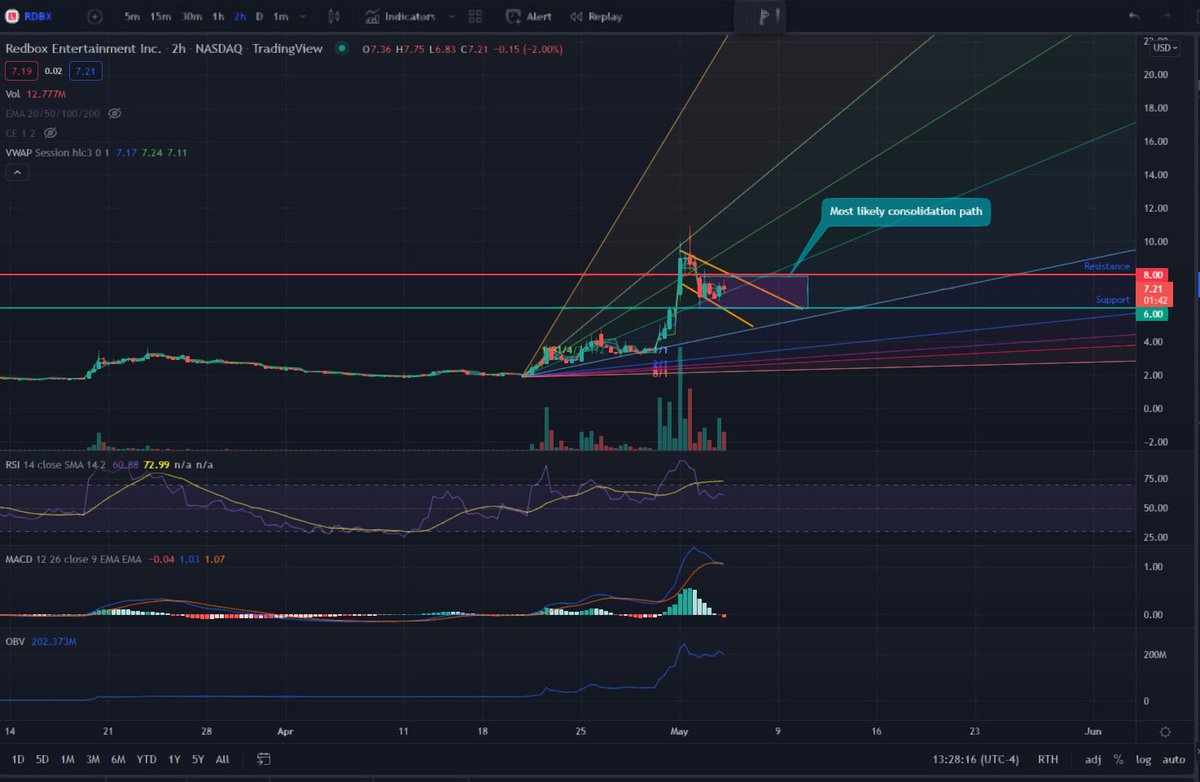Set the date range to YTD
Image resolution: width=1200 pixels, height=782 pixels.
[x=146, y=760]
